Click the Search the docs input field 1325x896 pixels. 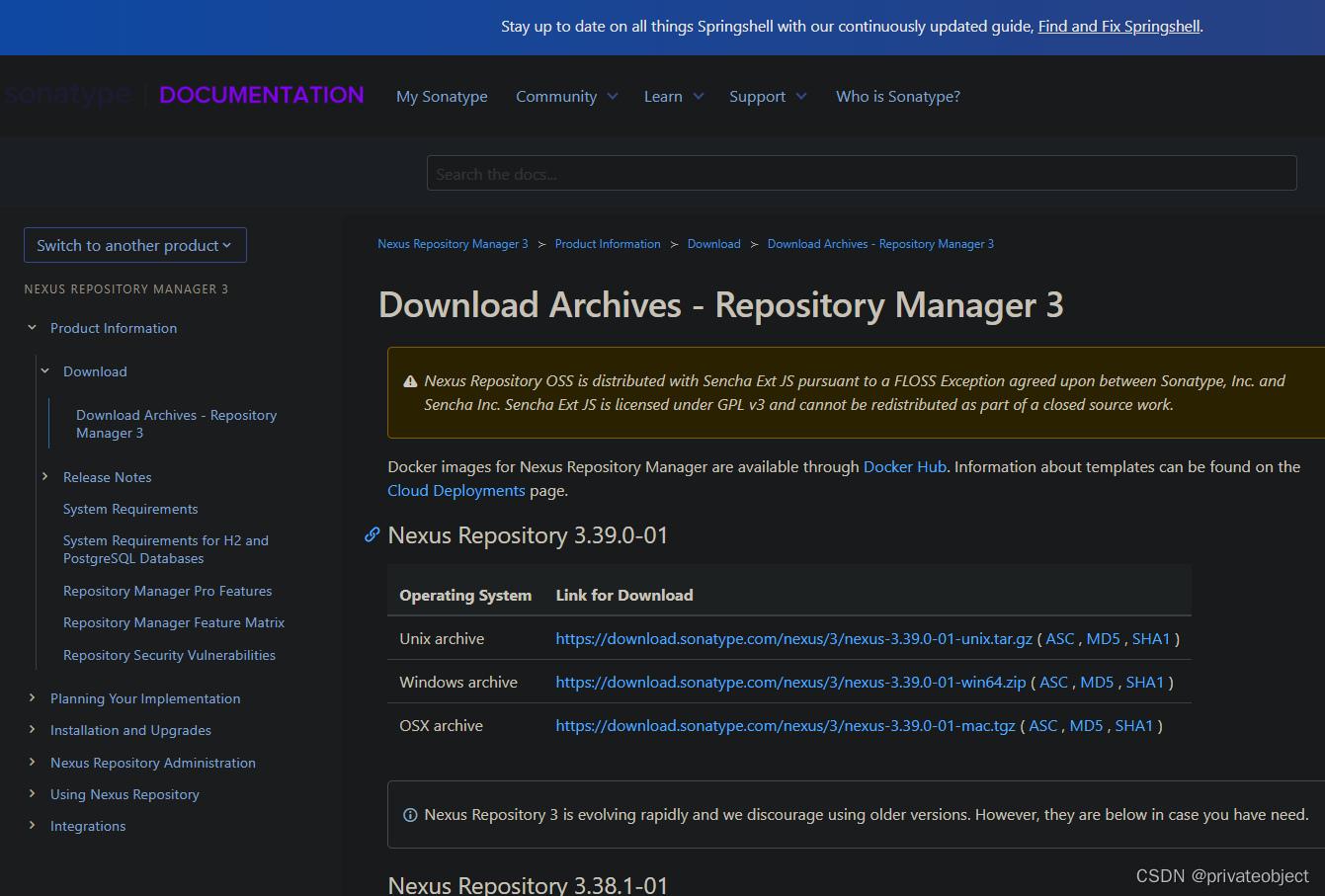coord(862,173)
